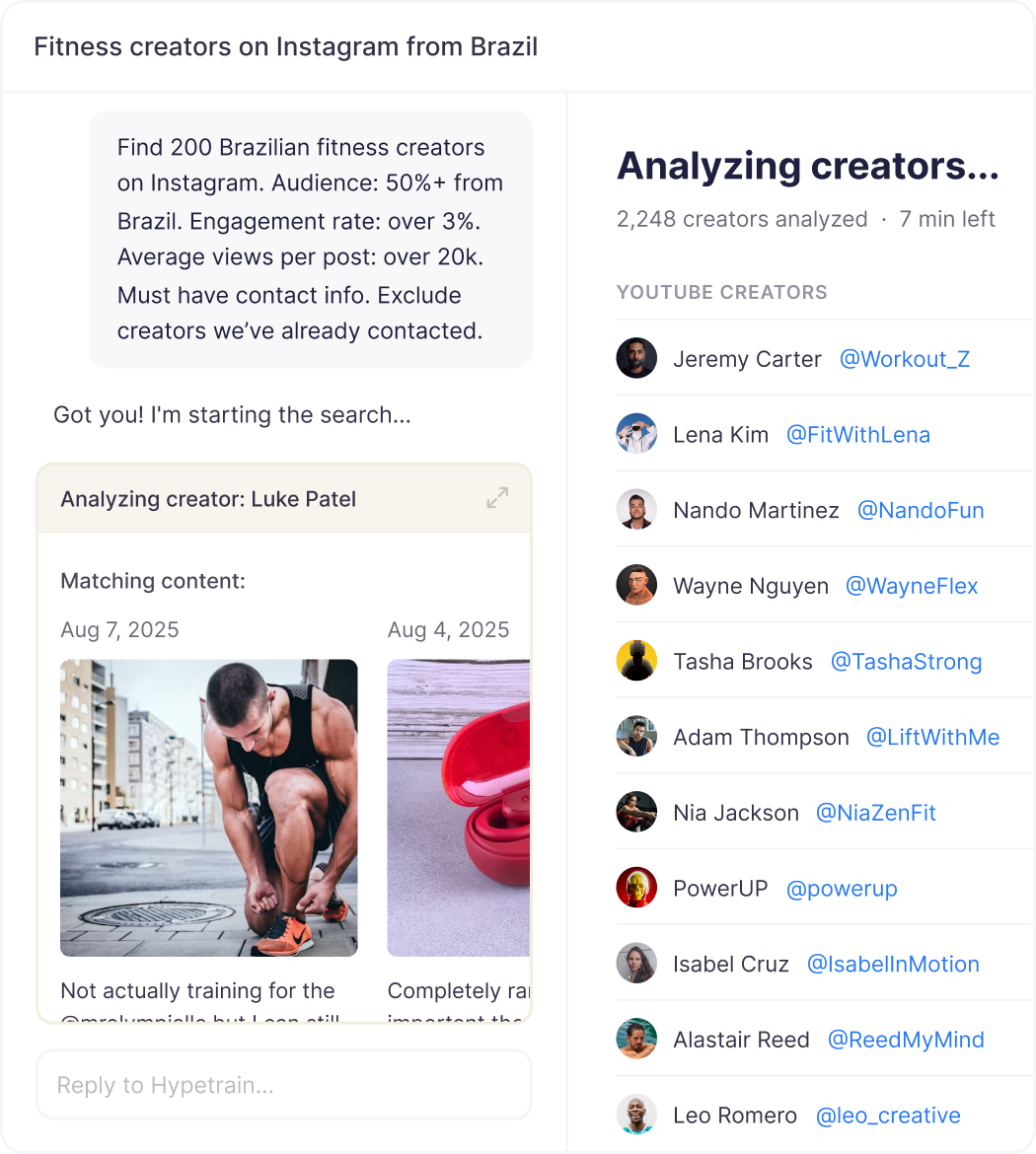Click the Reply to Hypetrain input field

click(284, 1085)
